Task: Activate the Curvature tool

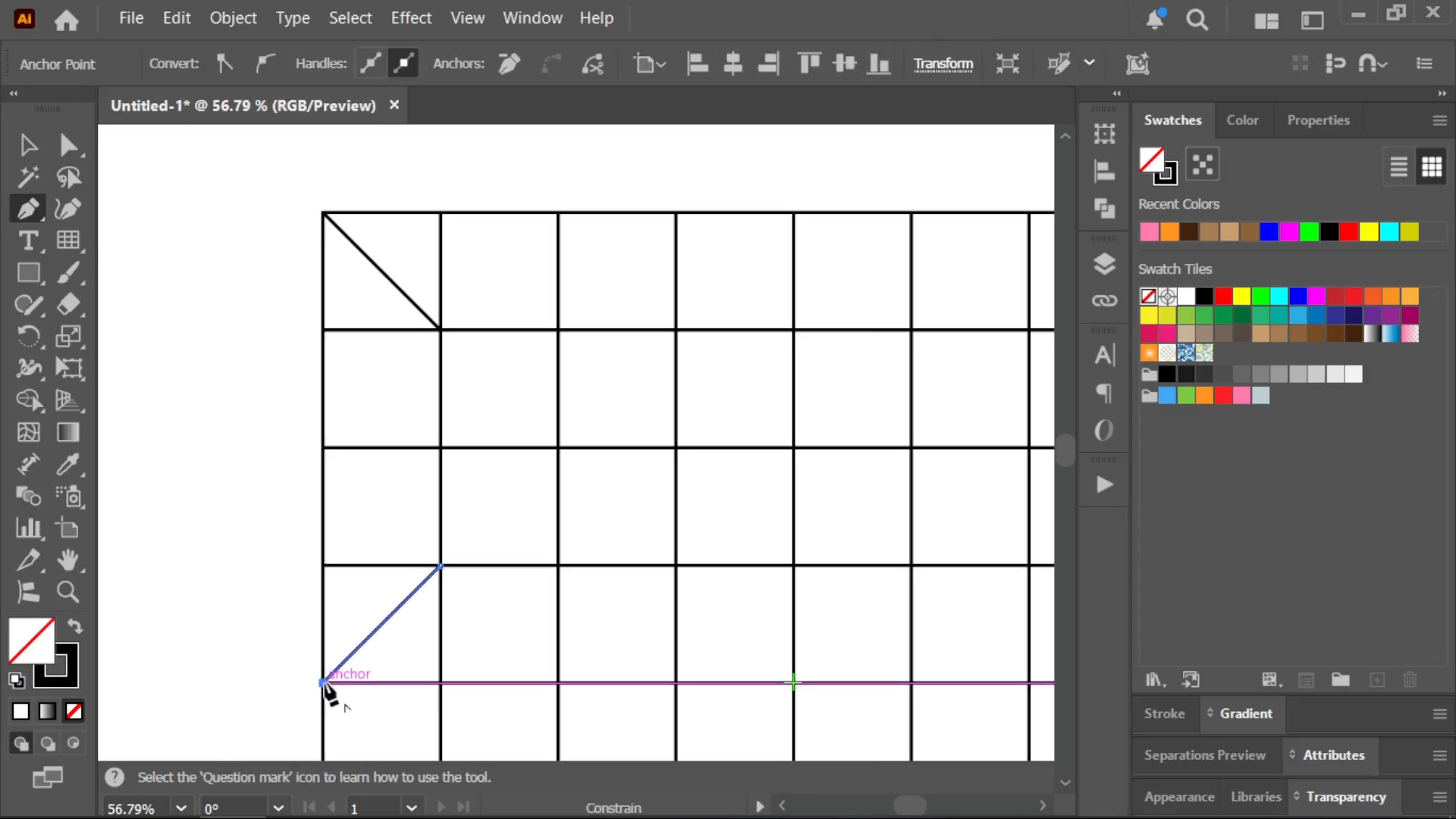Action: [68, 209]
